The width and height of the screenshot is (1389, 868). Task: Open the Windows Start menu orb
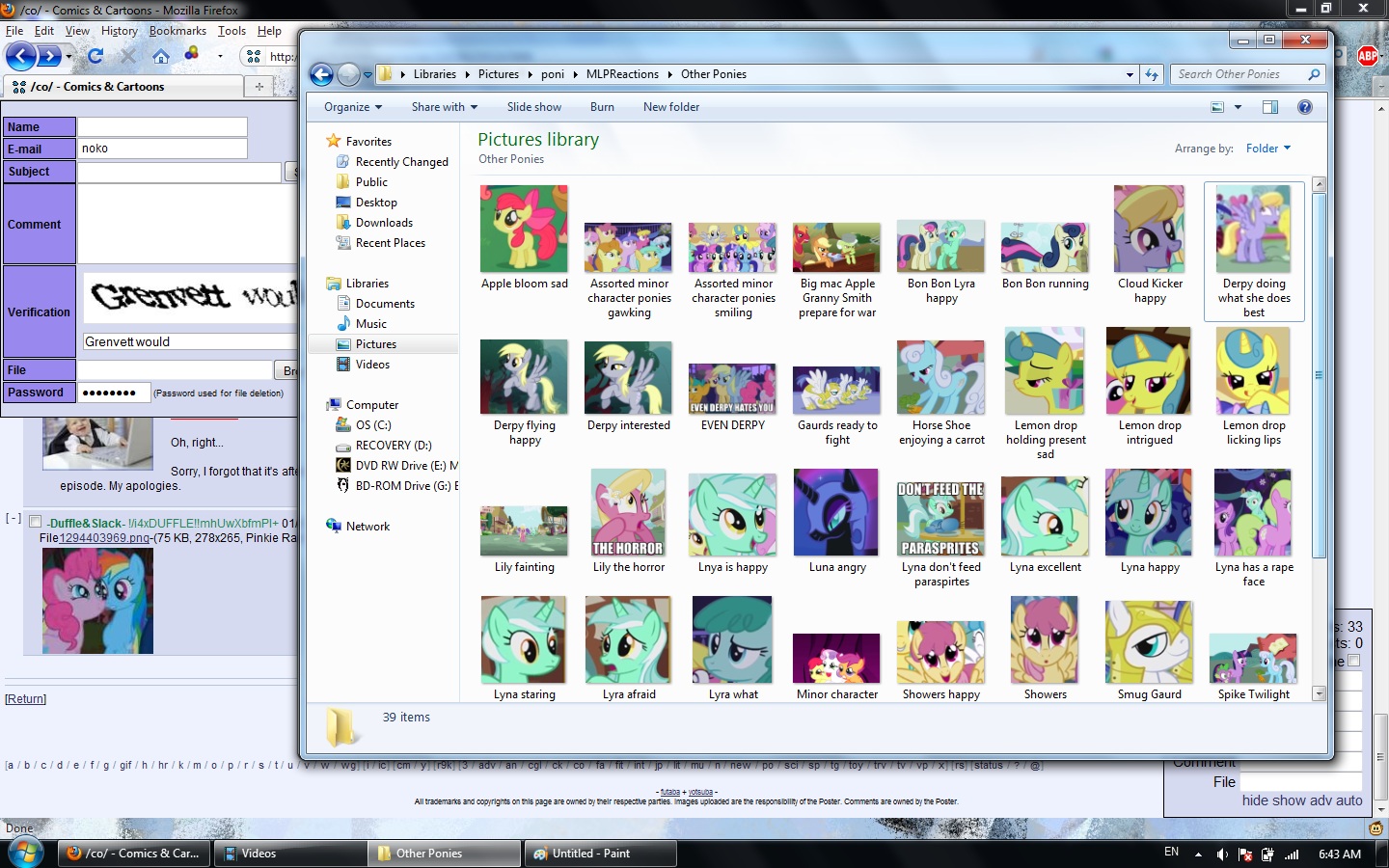25,853
